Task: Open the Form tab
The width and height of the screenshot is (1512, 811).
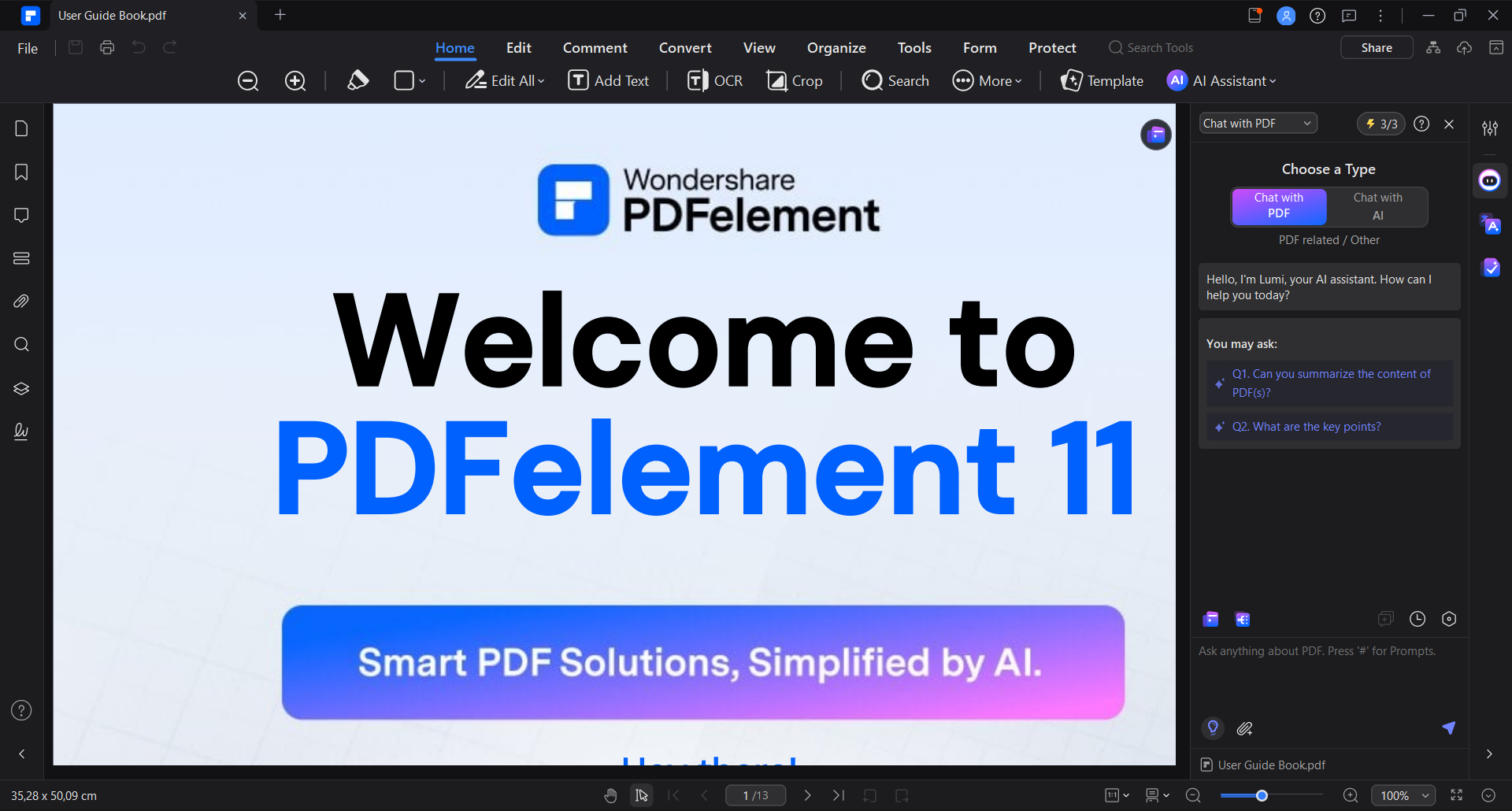Action: pyautogui.click(x=980, y=48)
